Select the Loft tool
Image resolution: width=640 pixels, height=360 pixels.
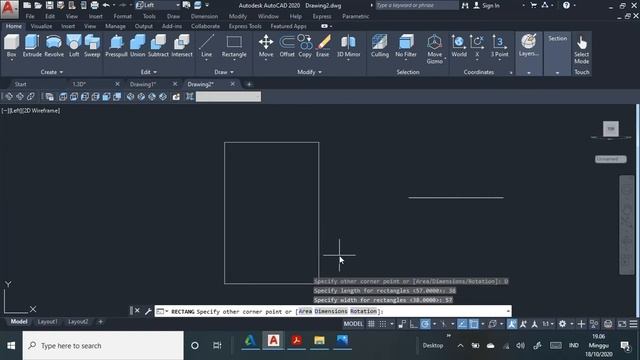point(74,46)
